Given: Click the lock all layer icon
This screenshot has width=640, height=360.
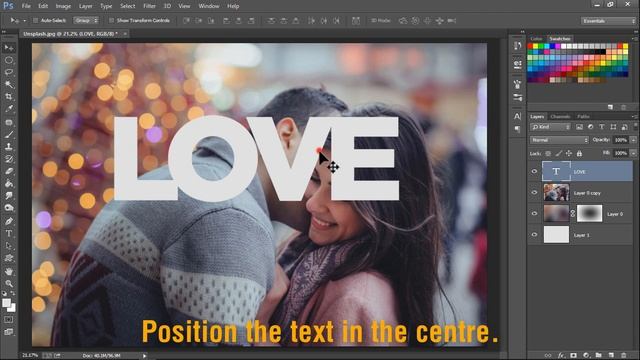Looking at the screenshot, I should click(579, 153).
